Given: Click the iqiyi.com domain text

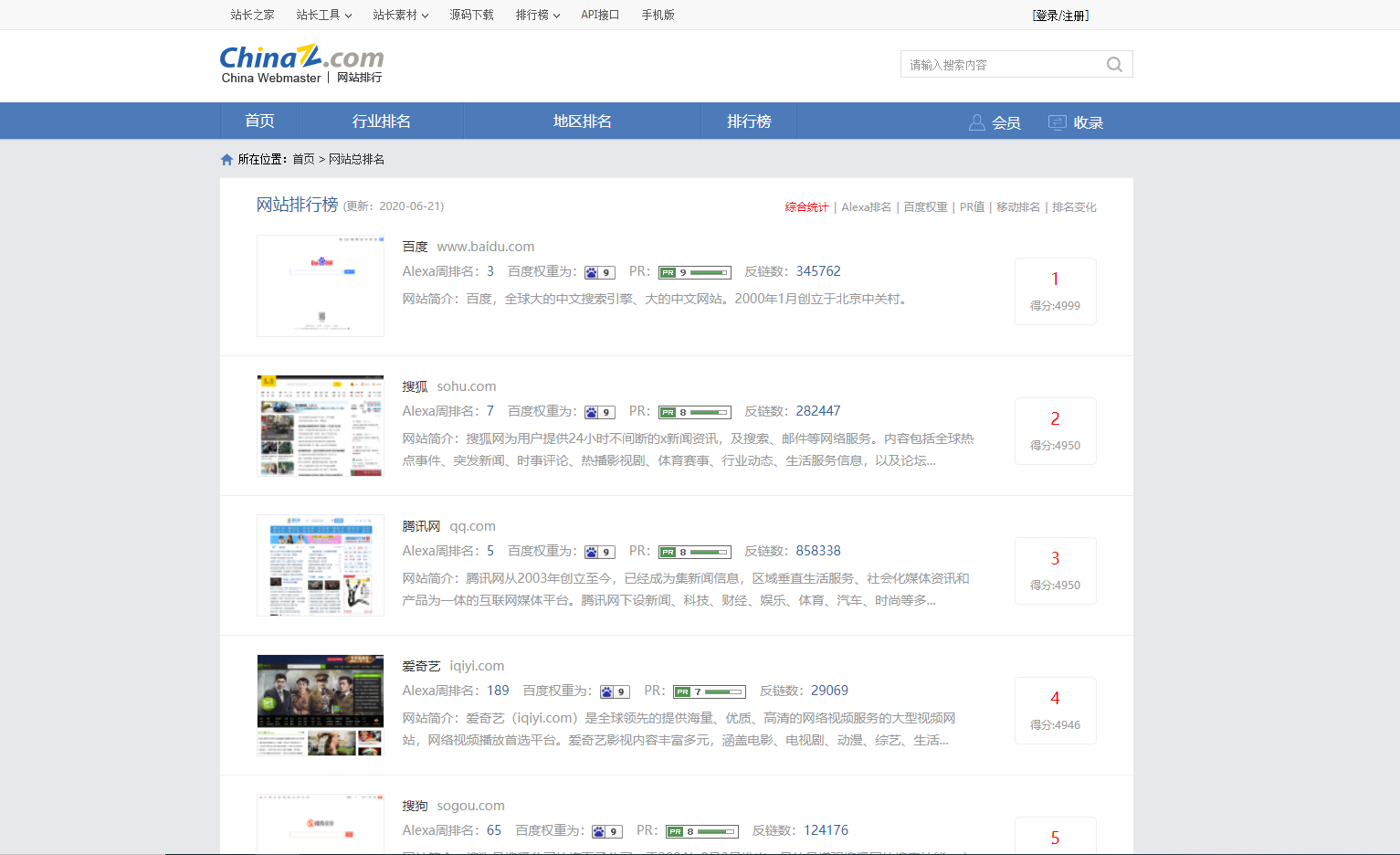Looking at the screenshot, I should coord(477,666).
